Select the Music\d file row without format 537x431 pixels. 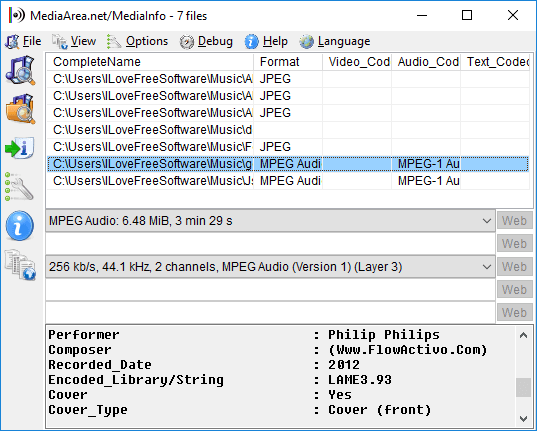(x=288, y=130)
